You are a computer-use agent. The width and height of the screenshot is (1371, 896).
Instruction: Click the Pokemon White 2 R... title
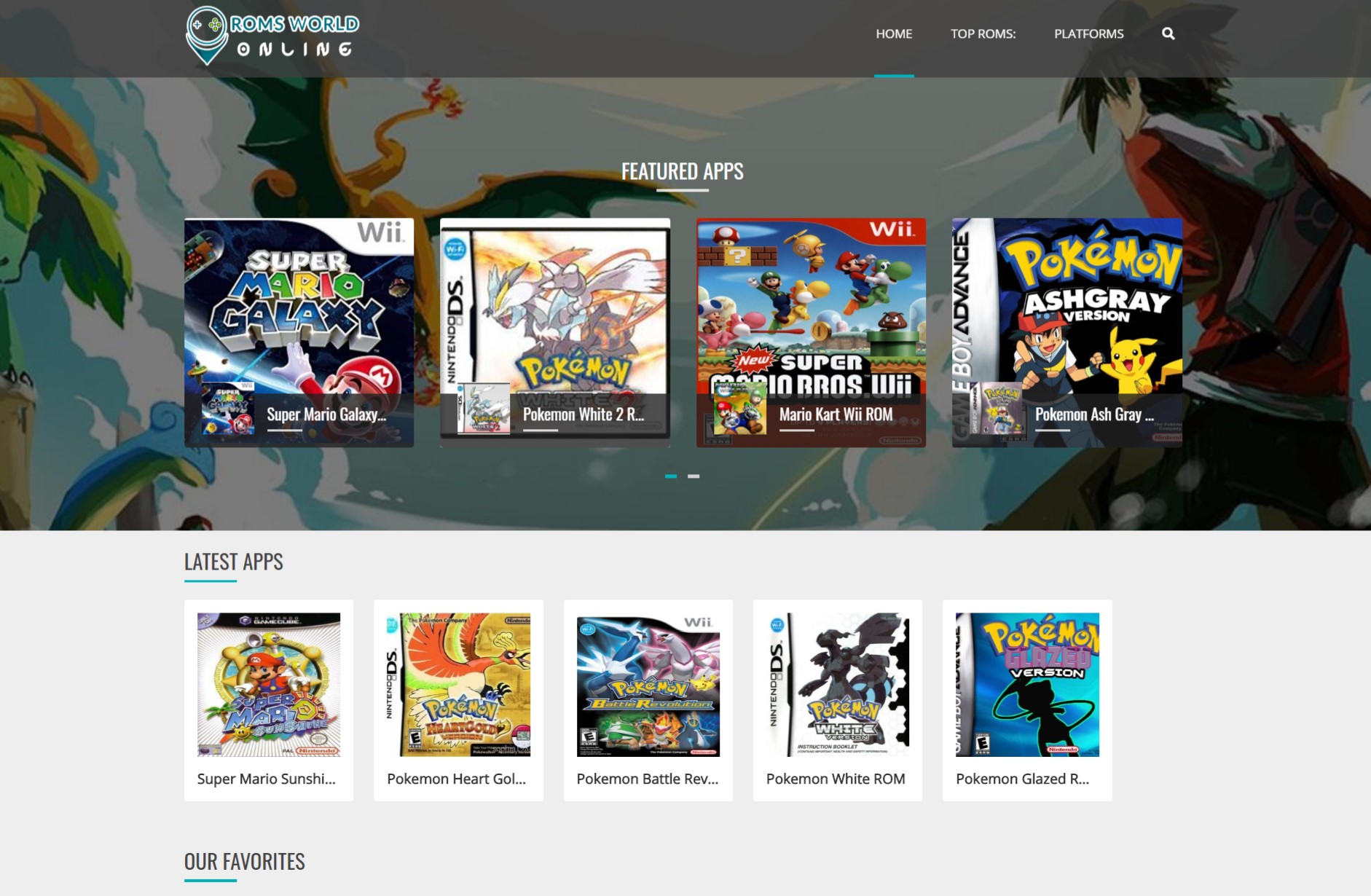coord(584,414)
